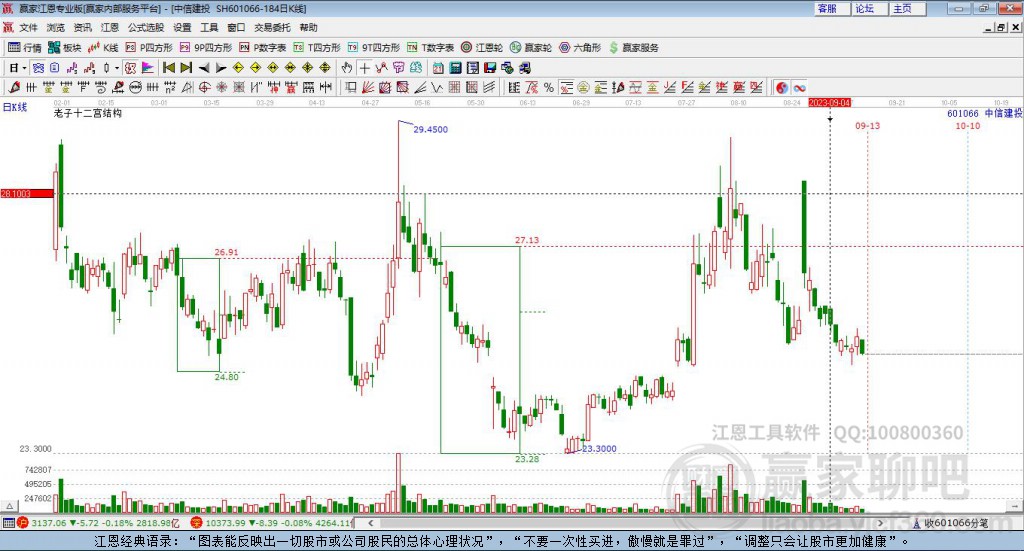This screenshot has height=551, width=1024.
Task: Click the black right arrow icon
Action: pos(221,68)
